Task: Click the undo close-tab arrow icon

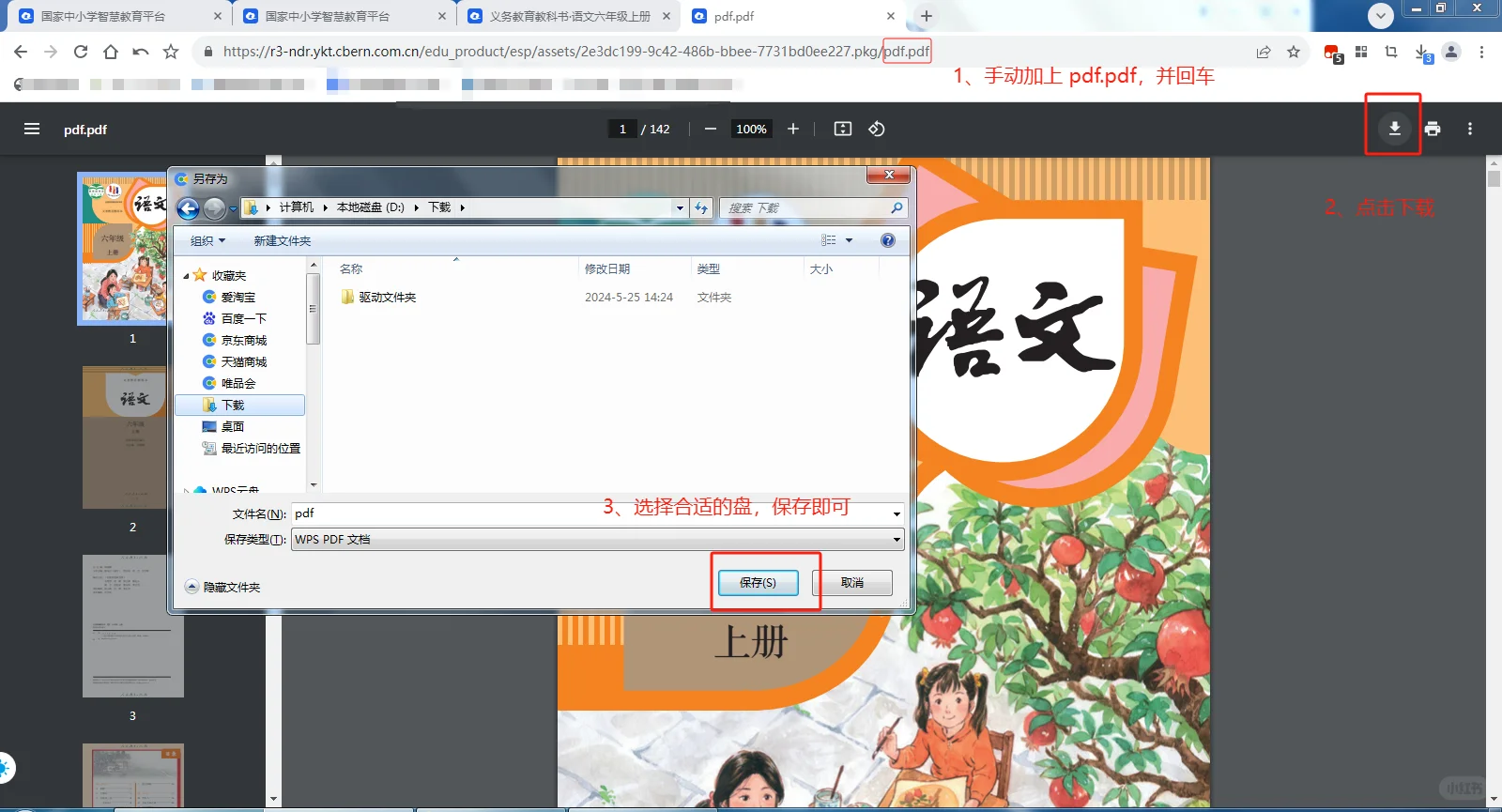Action: (x=141, y=52)
